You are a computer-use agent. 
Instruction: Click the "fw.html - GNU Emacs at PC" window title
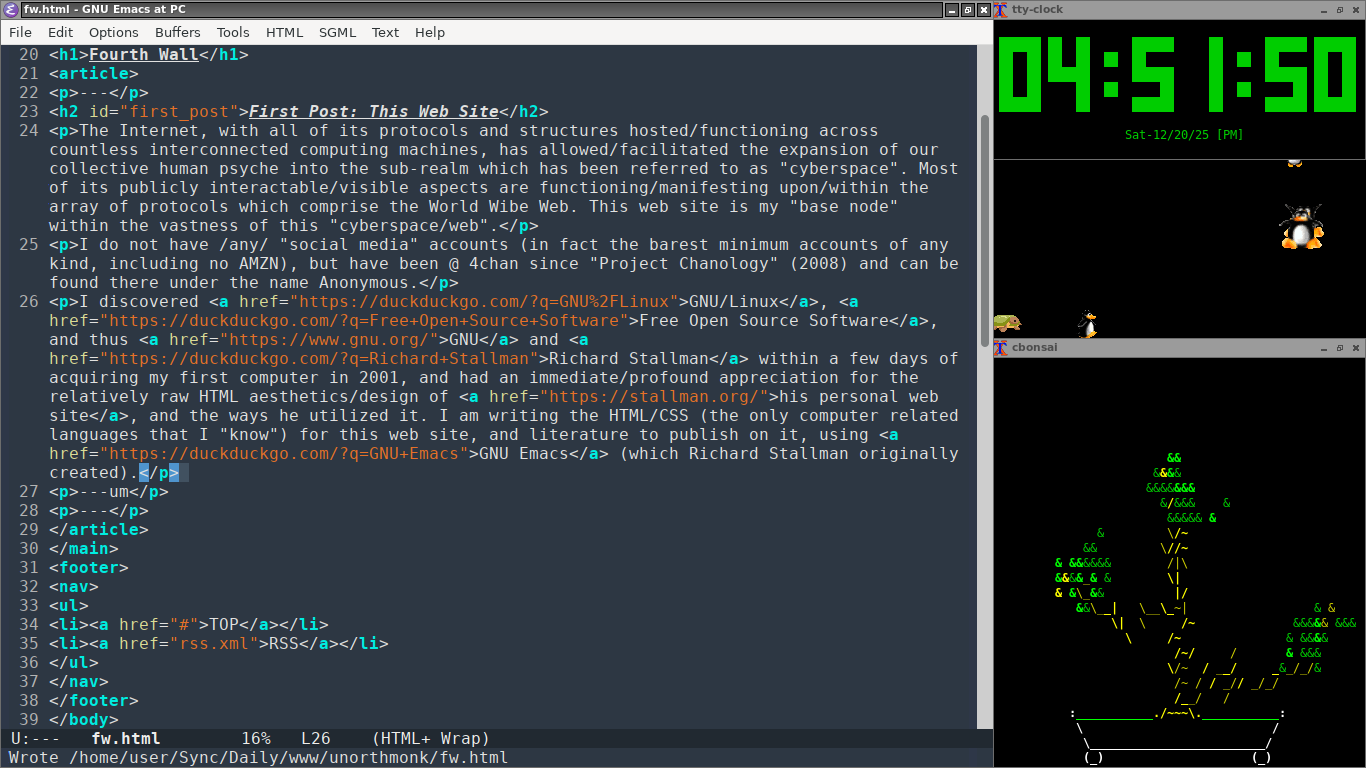[x=105, y=10]
